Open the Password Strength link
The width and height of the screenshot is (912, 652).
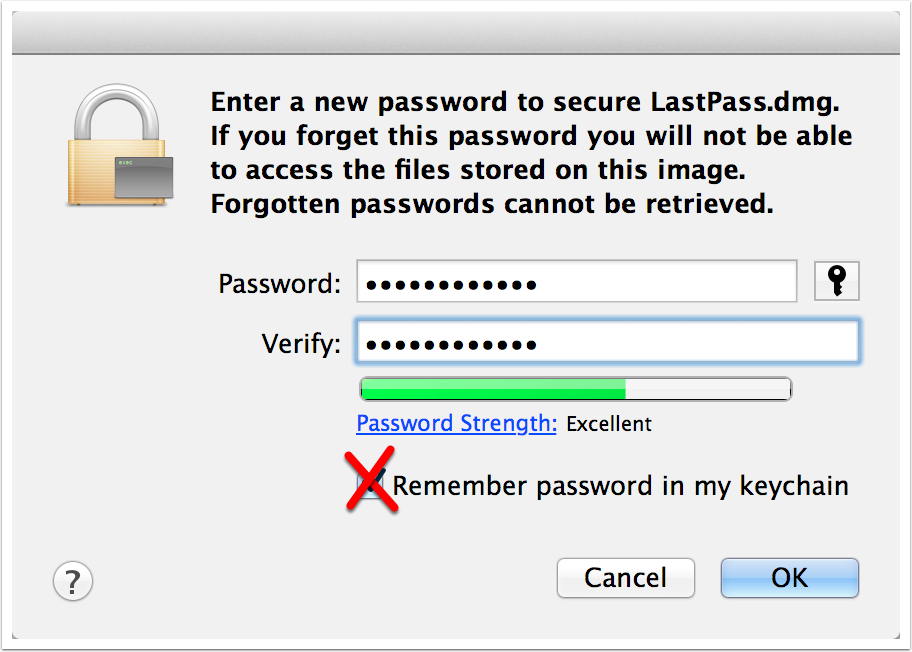click(x=456, y=423)
